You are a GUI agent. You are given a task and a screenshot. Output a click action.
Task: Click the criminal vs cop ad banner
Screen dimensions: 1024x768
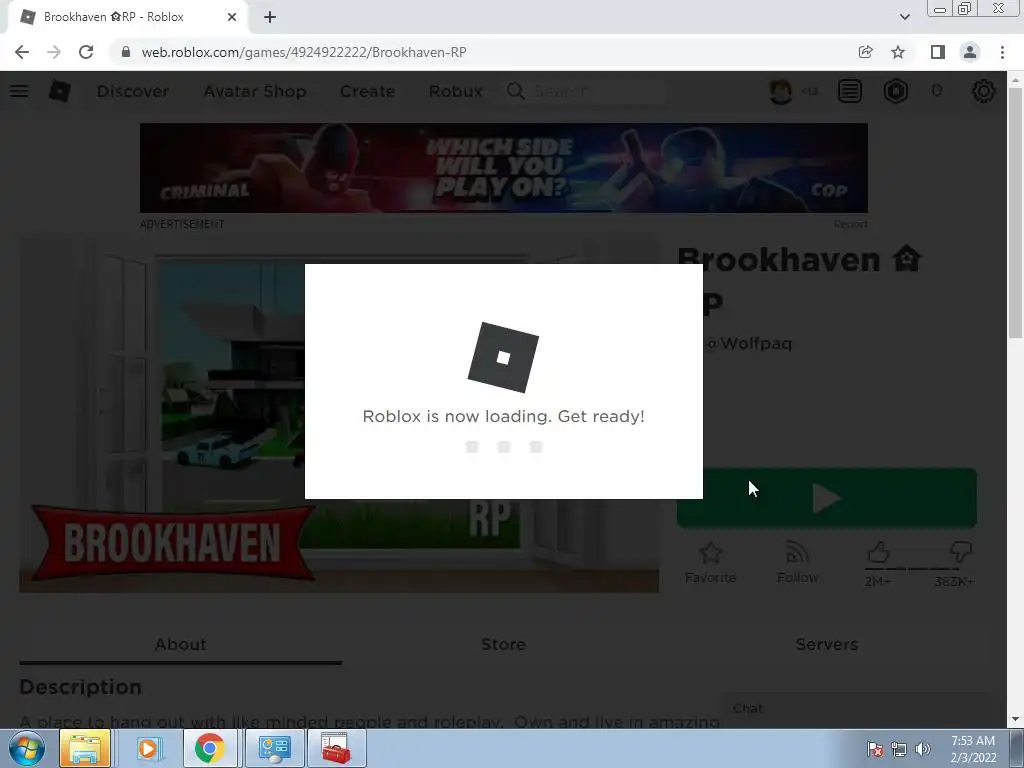pyautogui.click(x=504, y=168)
